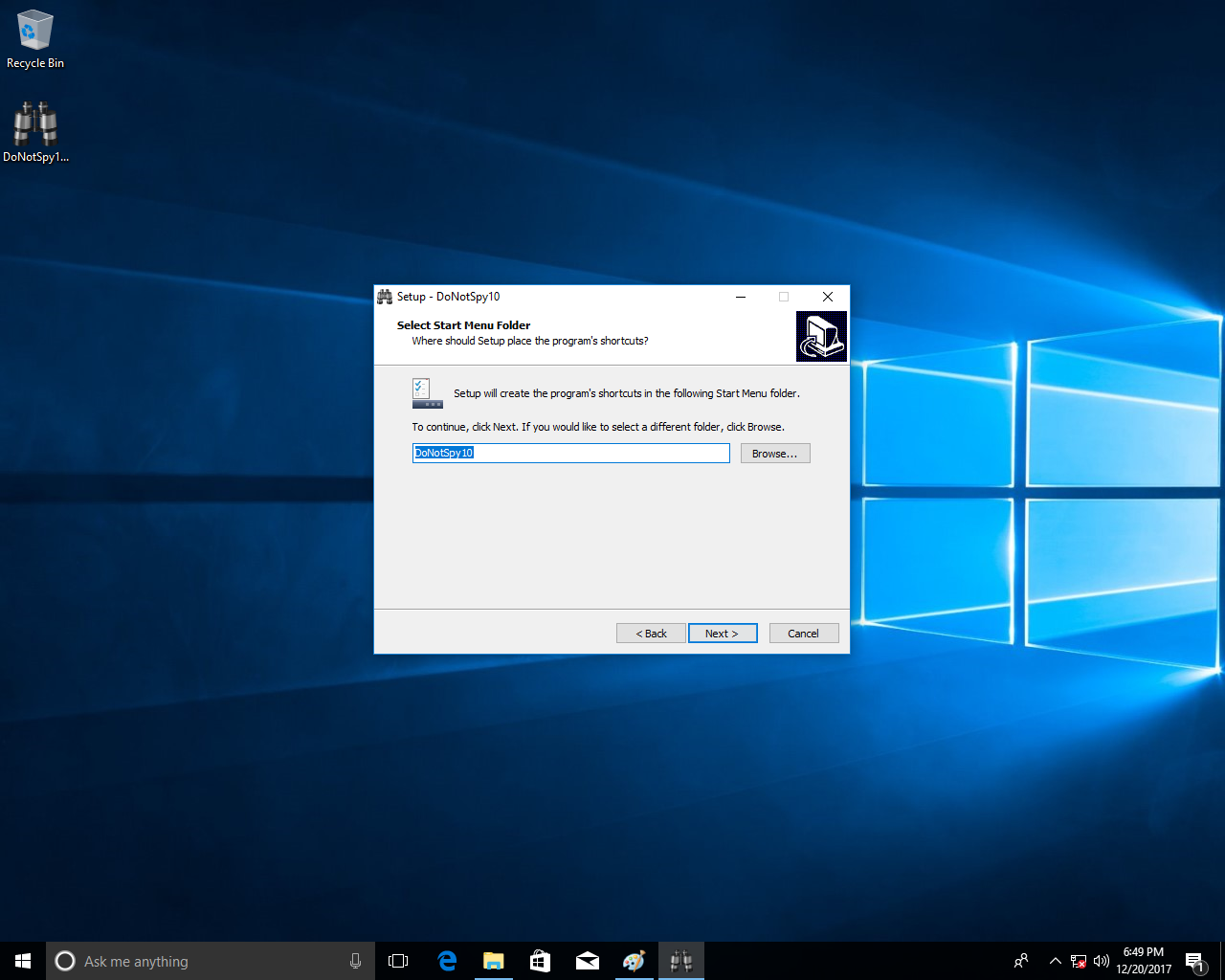The height and width of the screenshot is (980, 1225).
Task: Open the Windows Store taskbar icon
Action: [x=540, y=961]
